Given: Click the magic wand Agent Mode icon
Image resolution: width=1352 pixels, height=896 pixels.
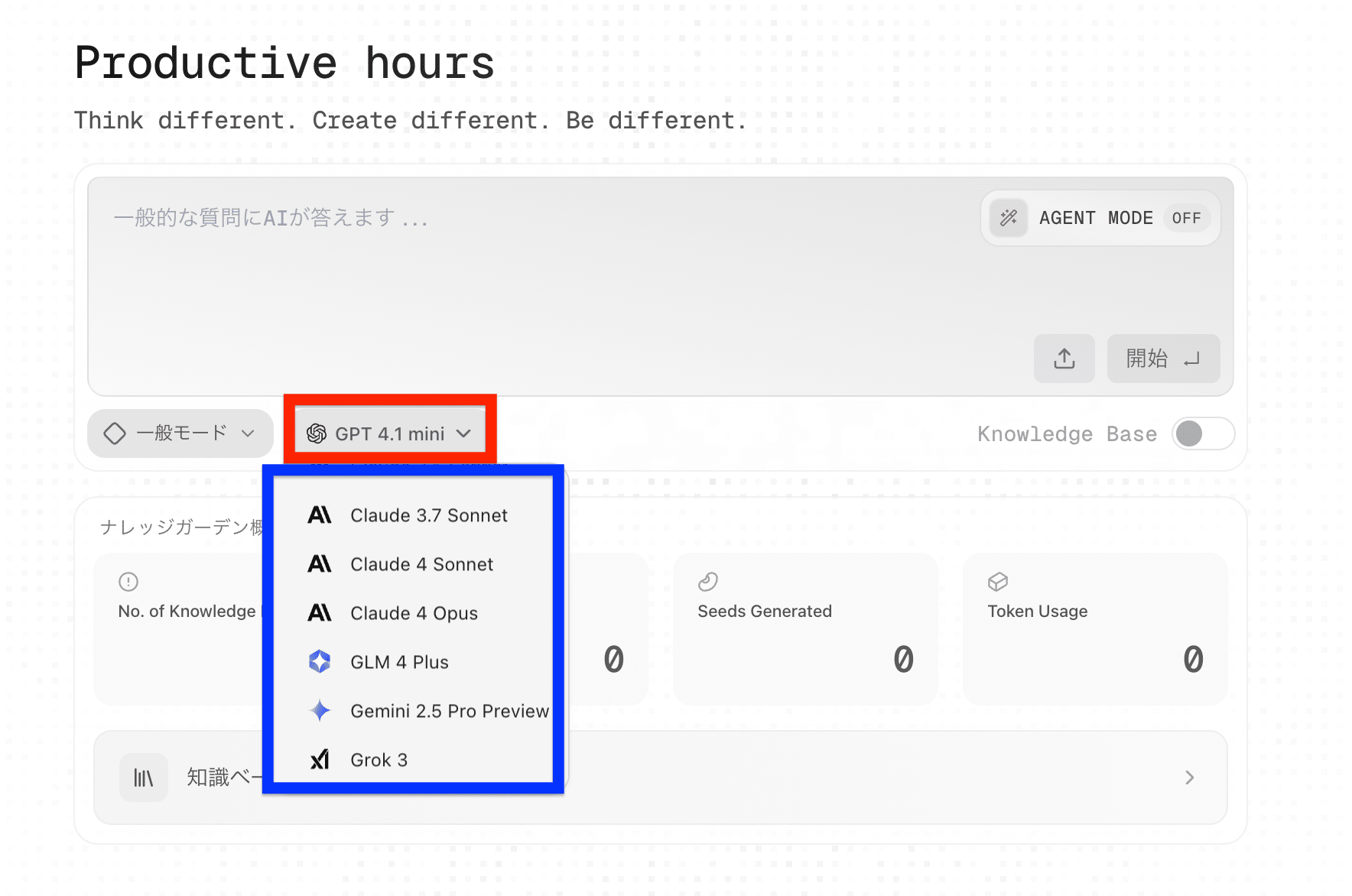Looking at the screenshot, I should pos(1009,218).
